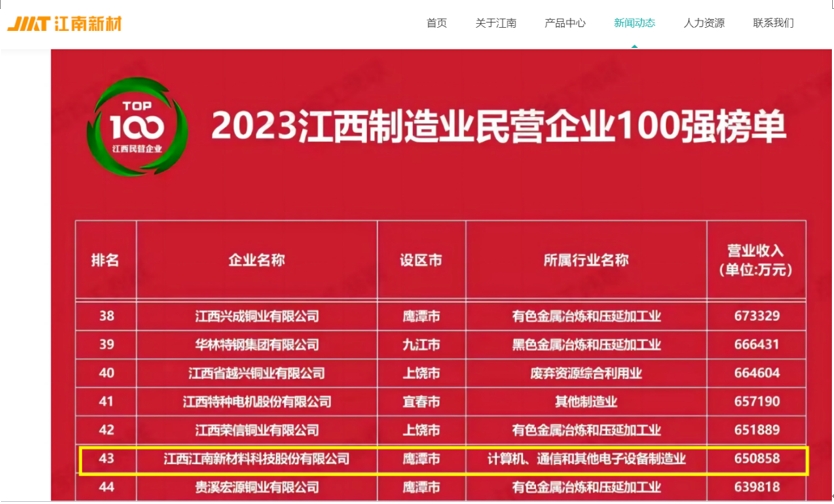Click revenue value 666431
The height and width of the screenshot is (504, 834).
757,344
